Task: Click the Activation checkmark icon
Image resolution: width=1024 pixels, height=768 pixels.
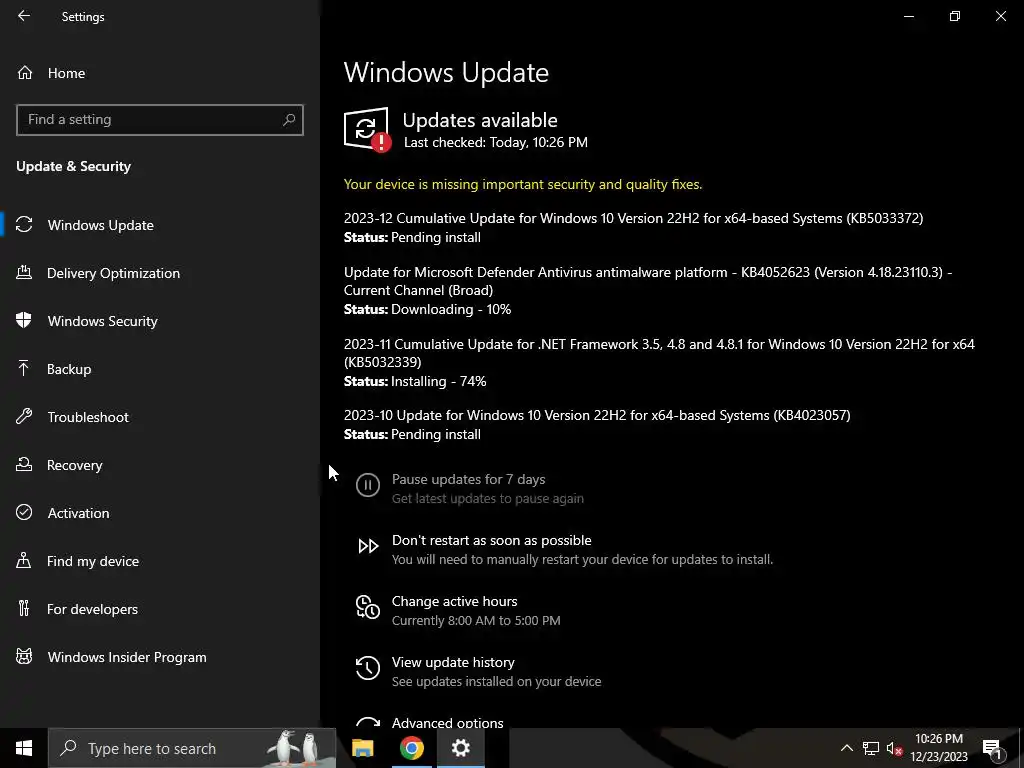Action: tap(24, 512)
